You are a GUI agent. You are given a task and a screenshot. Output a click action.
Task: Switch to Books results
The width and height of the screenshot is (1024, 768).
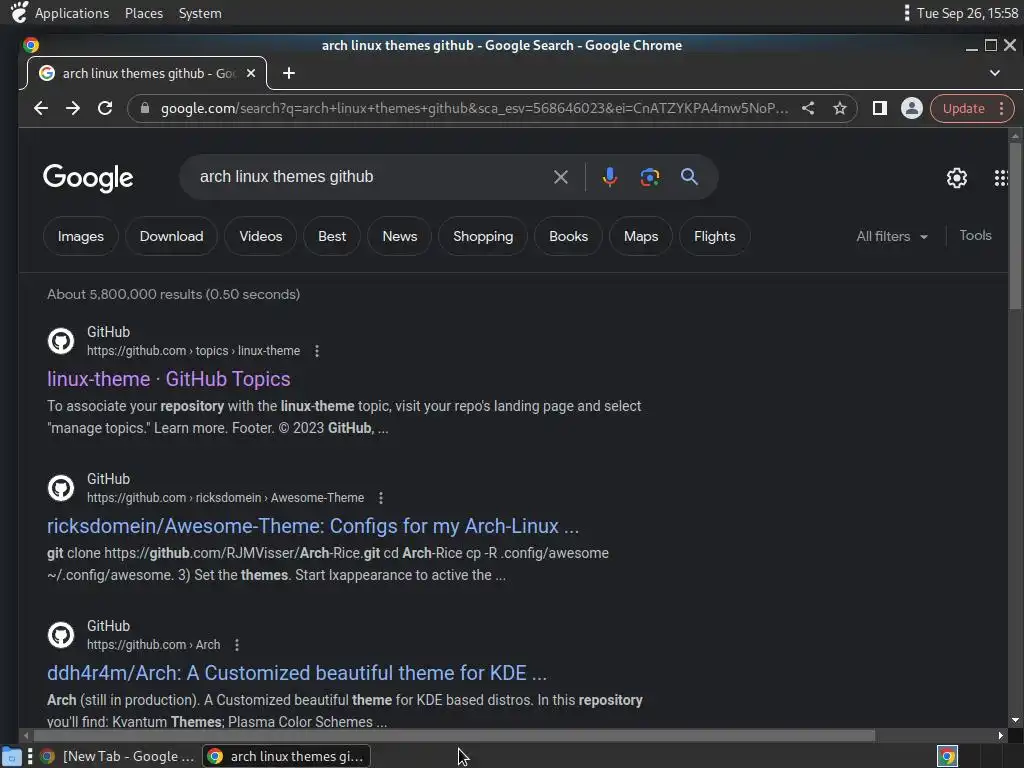click(x=568, y=236)
